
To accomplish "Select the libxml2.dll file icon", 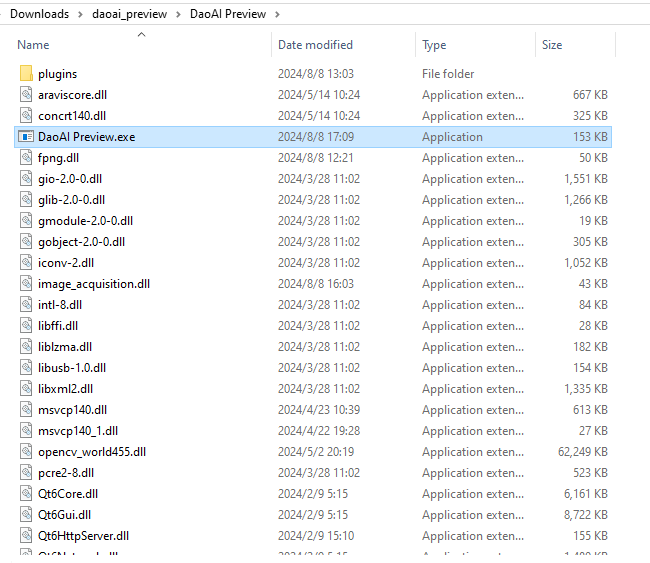I will point(26,388).
